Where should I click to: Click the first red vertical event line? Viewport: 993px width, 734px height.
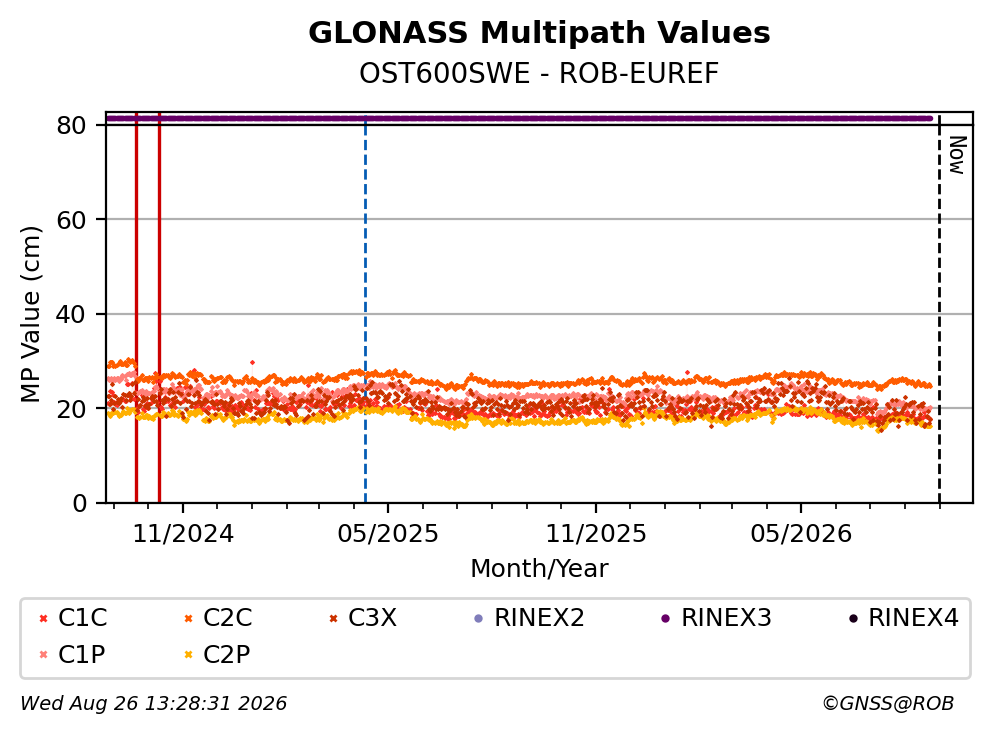click(x=136, y=307)
